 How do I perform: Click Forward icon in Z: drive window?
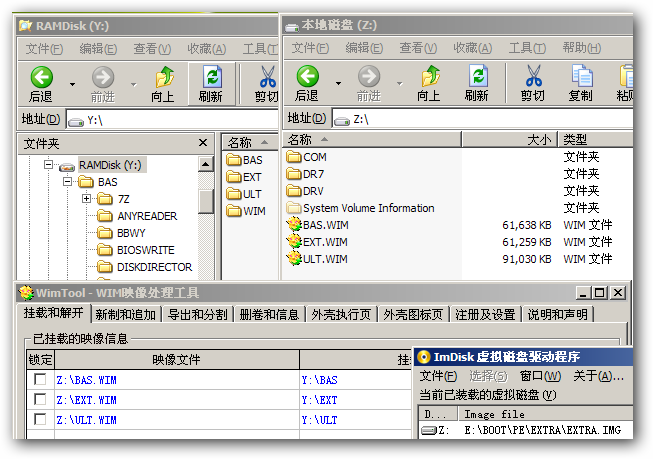[x=369, y=76]
